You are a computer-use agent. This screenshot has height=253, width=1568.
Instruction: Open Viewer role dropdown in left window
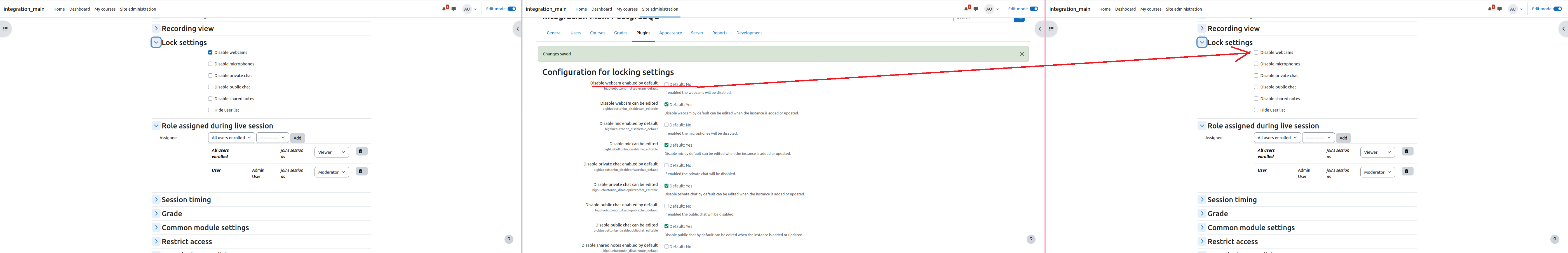click(x=332, y=153)
